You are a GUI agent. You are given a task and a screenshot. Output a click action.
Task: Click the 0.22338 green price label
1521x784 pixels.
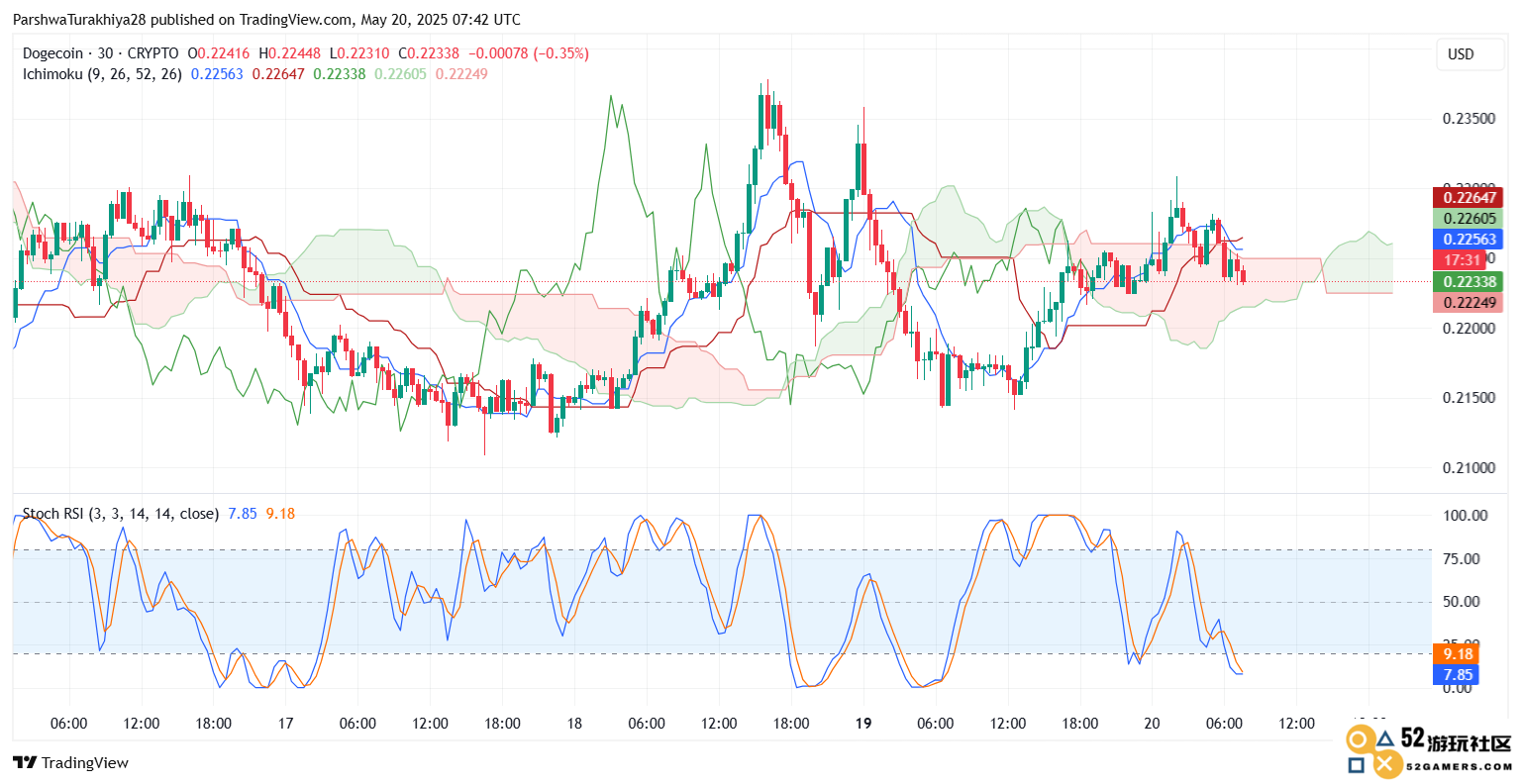1470,282
